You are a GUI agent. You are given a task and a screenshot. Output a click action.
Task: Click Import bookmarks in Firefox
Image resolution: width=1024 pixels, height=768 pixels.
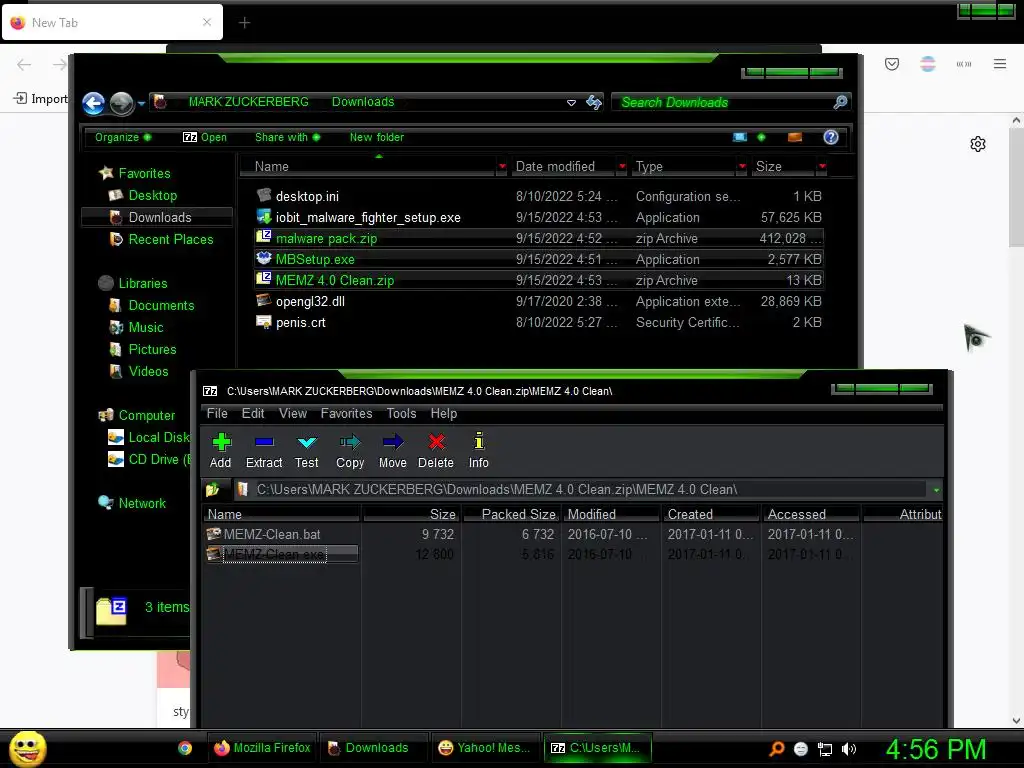point(40,99)
